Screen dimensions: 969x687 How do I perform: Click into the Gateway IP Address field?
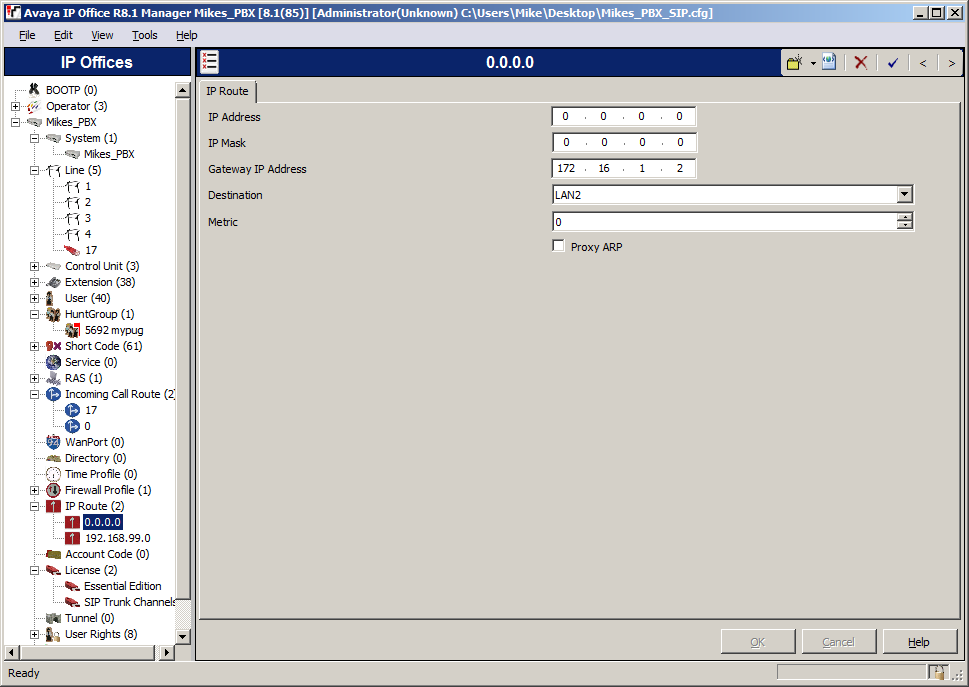click(624, 169)
